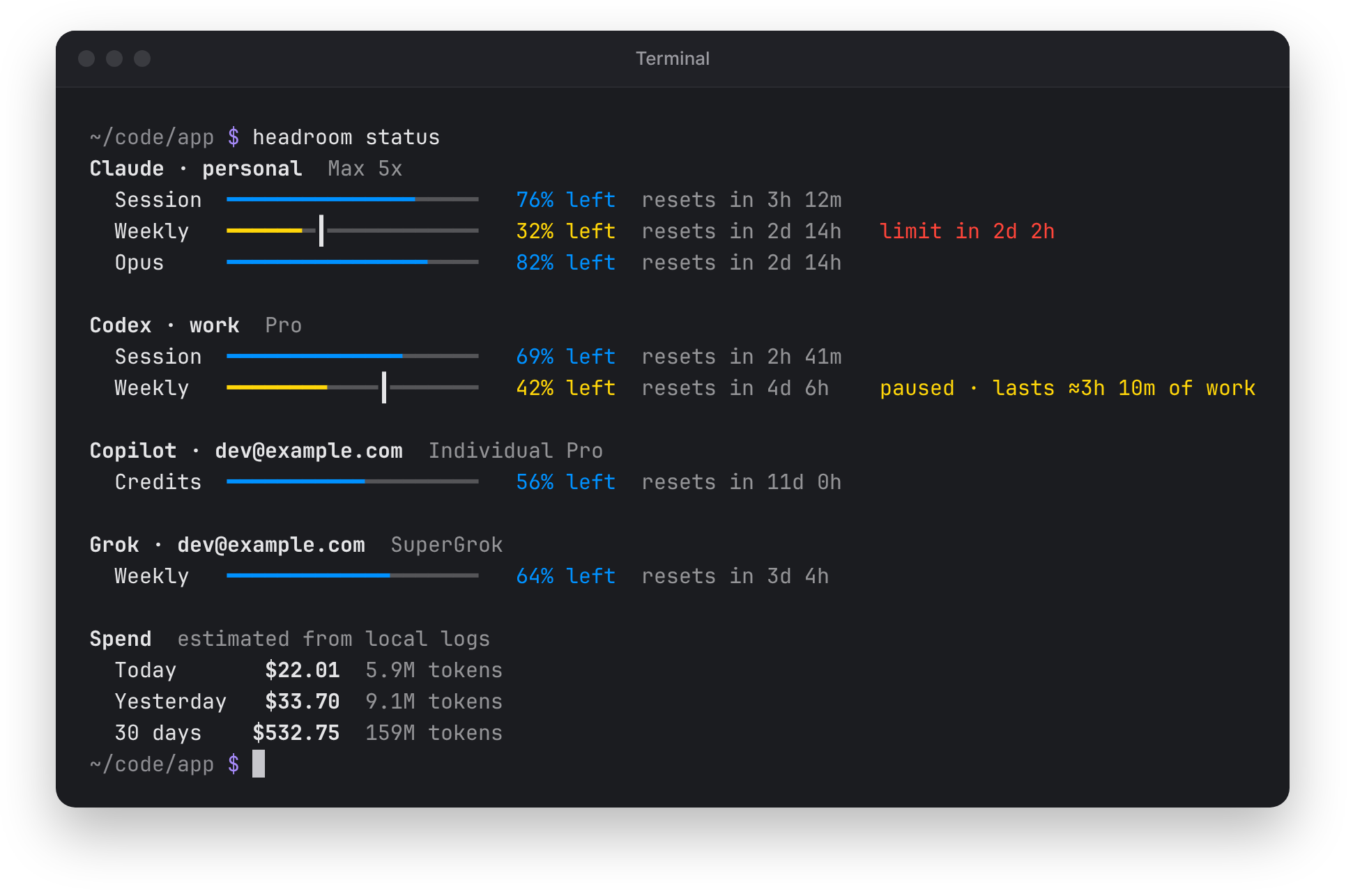This screenshot has width=1353, height=896.
Task: Click the Copilot Credits progress bar
Action: pyautogui.click(x=353, y=481)
